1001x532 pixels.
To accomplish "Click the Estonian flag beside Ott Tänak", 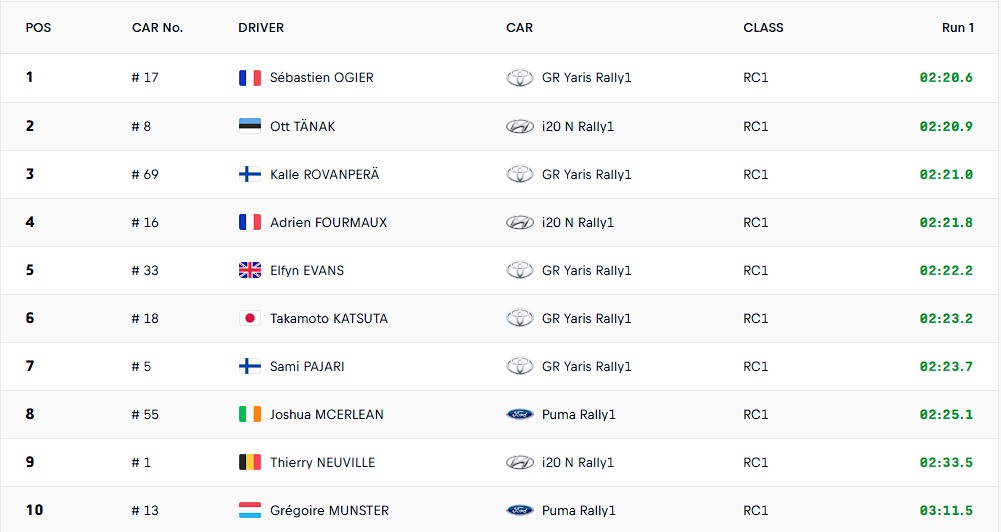I will coord(250,126).
